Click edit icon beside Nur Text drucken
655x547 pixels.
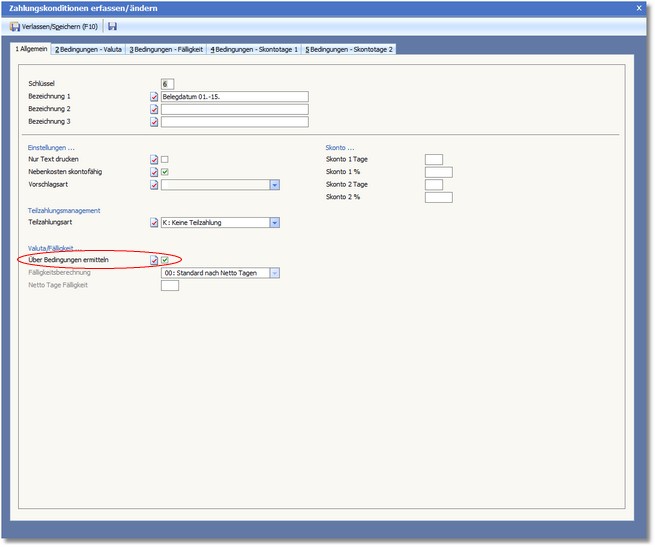[x=154, y=159]
